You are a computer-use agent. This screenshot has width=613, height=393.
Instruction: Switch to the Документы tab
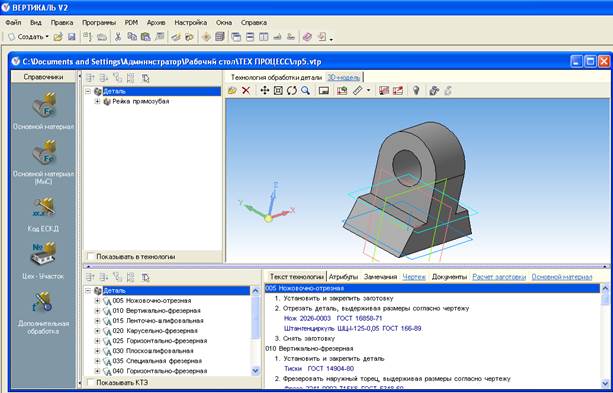(449, 277)
